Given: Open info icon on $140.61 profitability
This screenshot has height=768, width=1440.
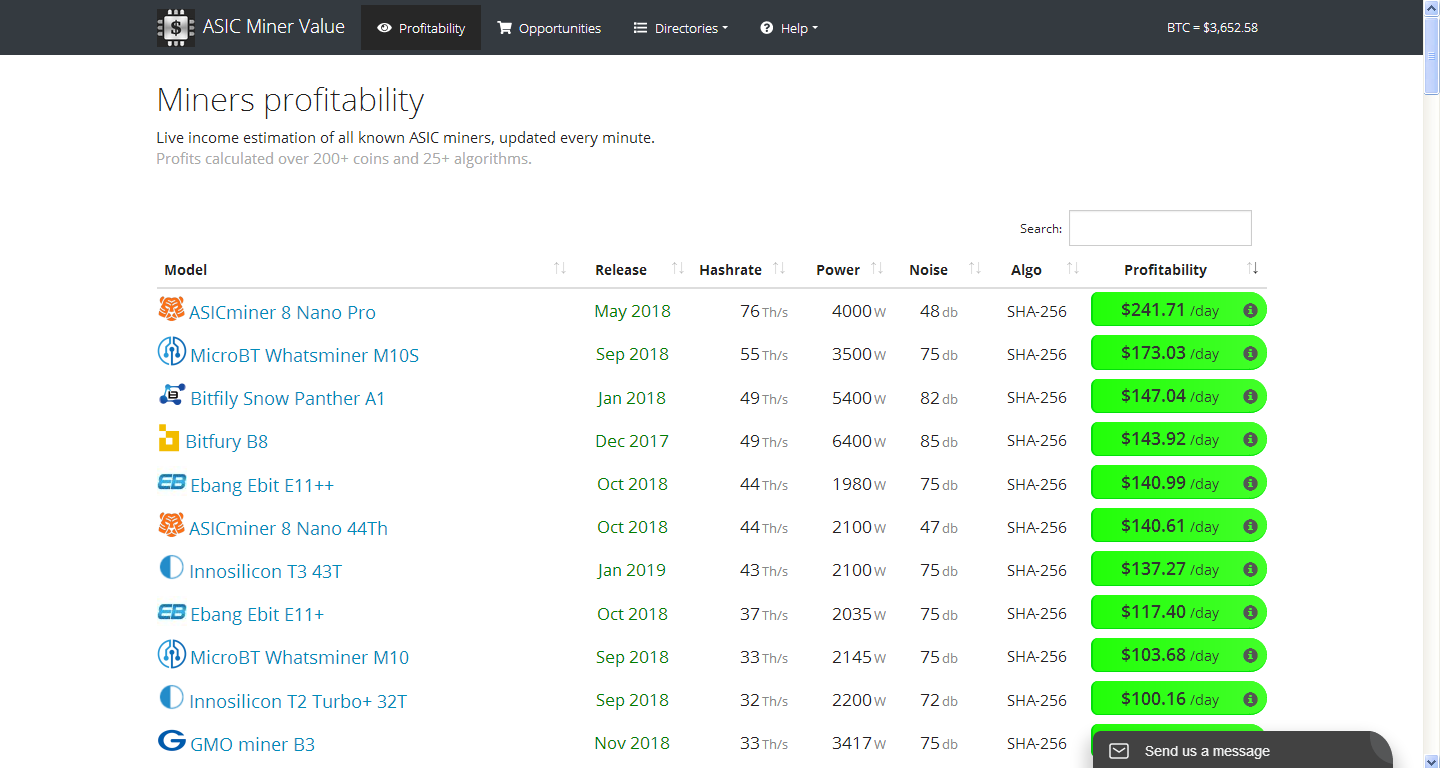Looking at the screenshot, I should [1250, 526].
